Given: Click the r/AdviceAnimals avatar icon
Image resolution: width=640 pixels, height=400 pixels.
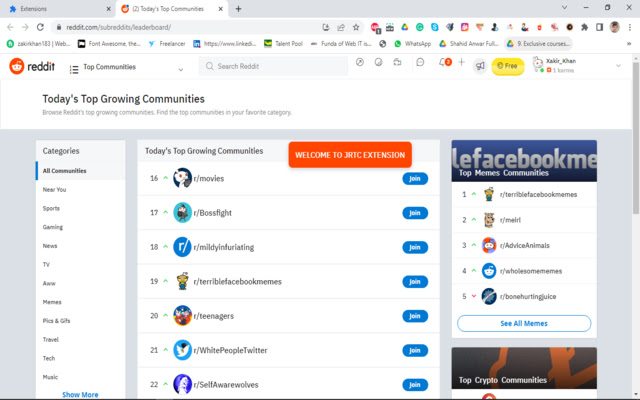Looking at the screenshot, I should pos(489,245).
